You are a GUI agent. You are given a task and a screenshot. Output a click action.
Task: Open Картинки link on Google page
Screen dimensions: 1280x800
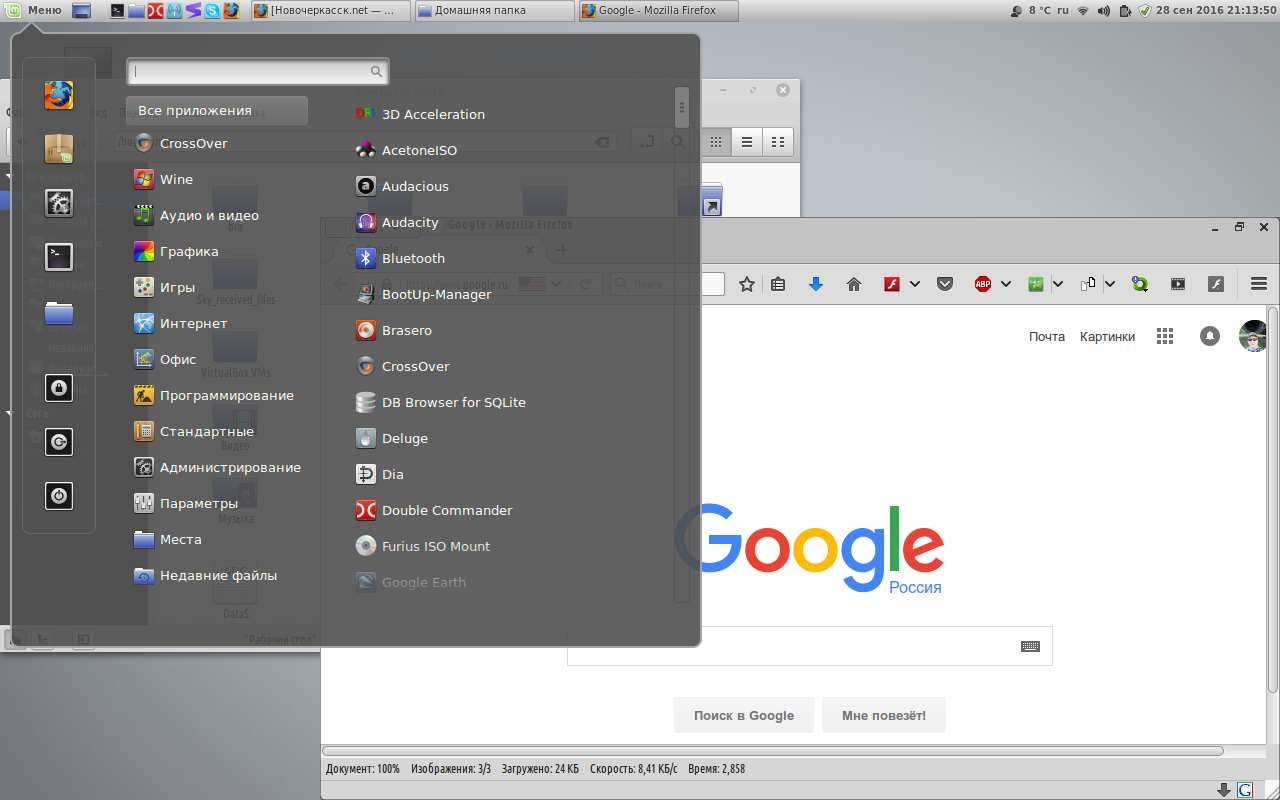click(1107, 337)
